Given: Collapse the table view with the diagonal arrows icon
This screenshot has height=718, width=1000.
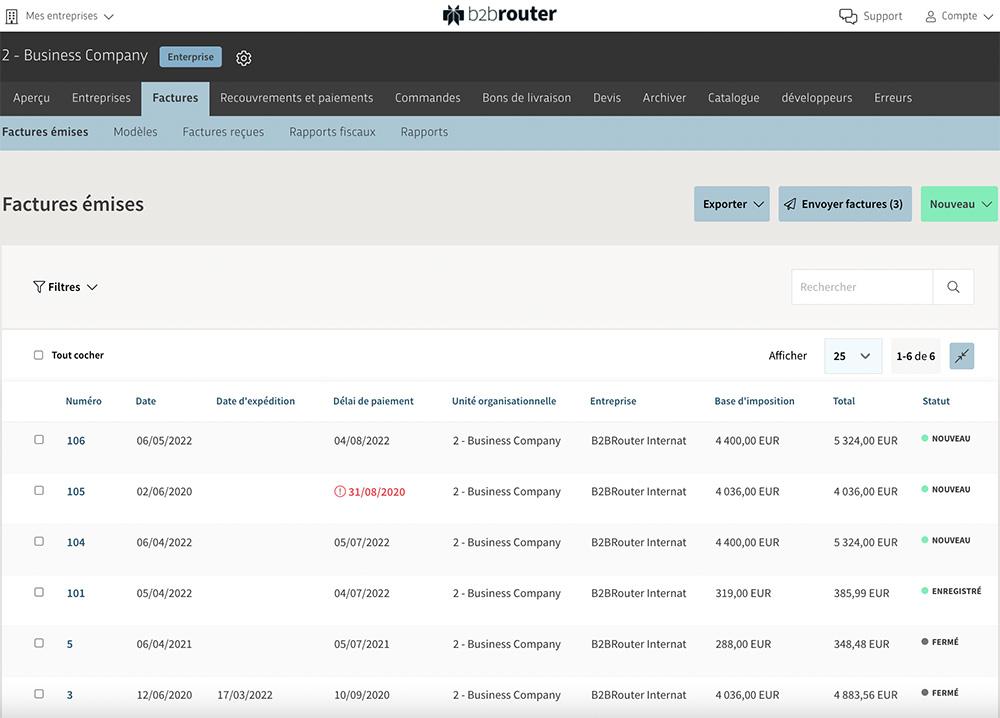Looking at the screenshot, I should coord(961,355).
